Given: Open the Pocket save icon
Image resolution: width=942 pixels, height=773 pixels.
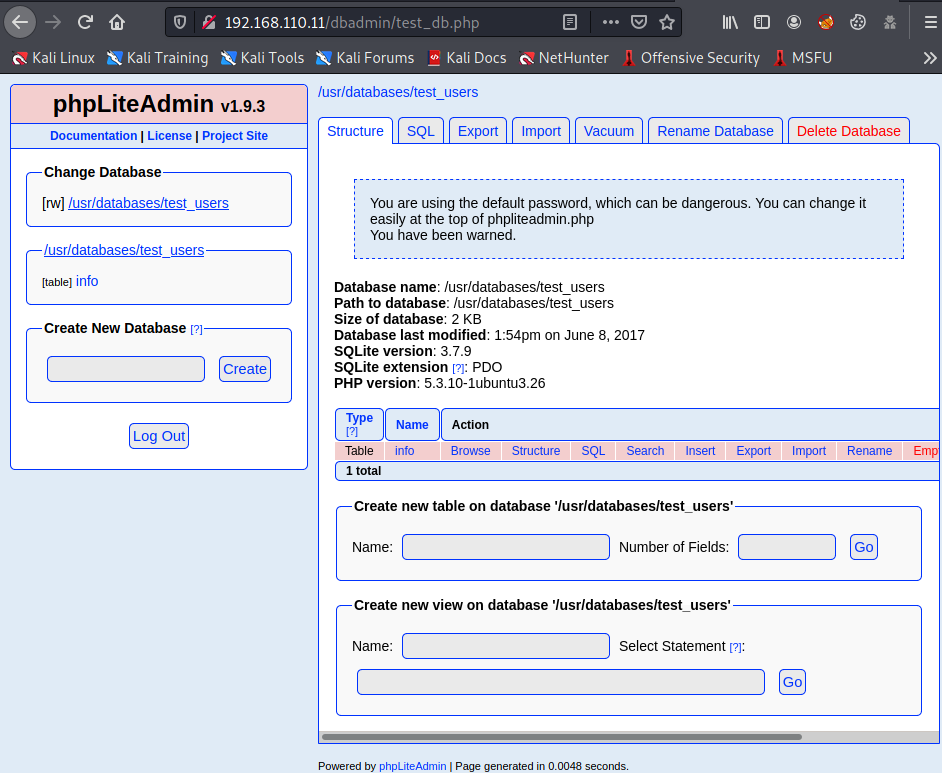Looking at the screenshot, I should (x=638, y=21).
